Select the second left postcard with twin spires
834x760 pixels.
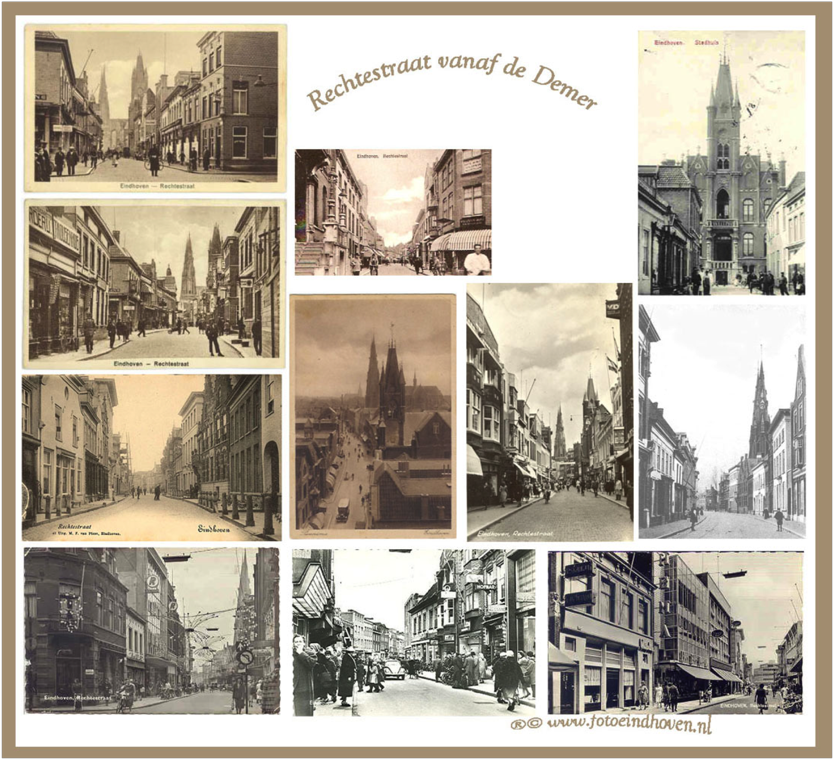[155, 284]
